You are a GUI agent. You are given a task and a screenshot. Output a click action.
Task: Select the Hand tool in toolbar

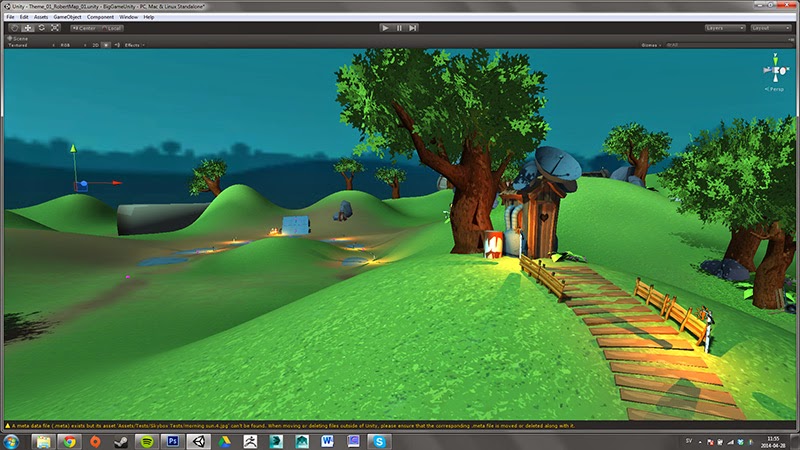pos(14,28)
